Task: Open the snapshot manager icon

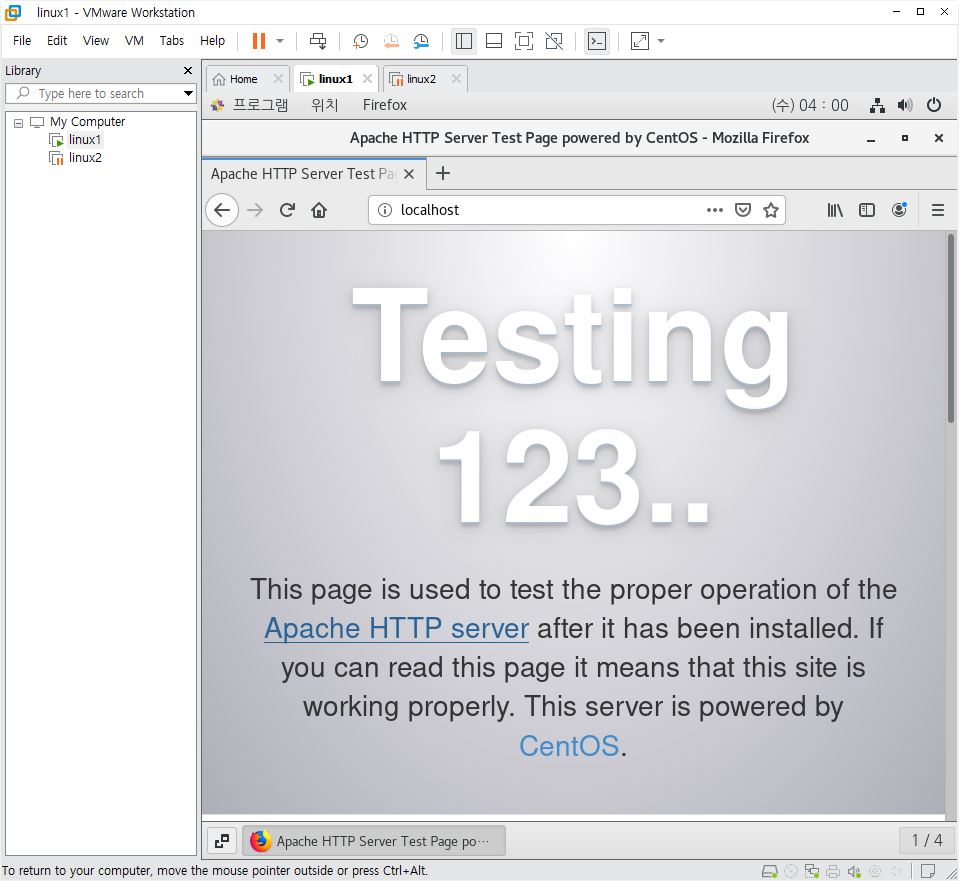Action: tap(421, 41)
